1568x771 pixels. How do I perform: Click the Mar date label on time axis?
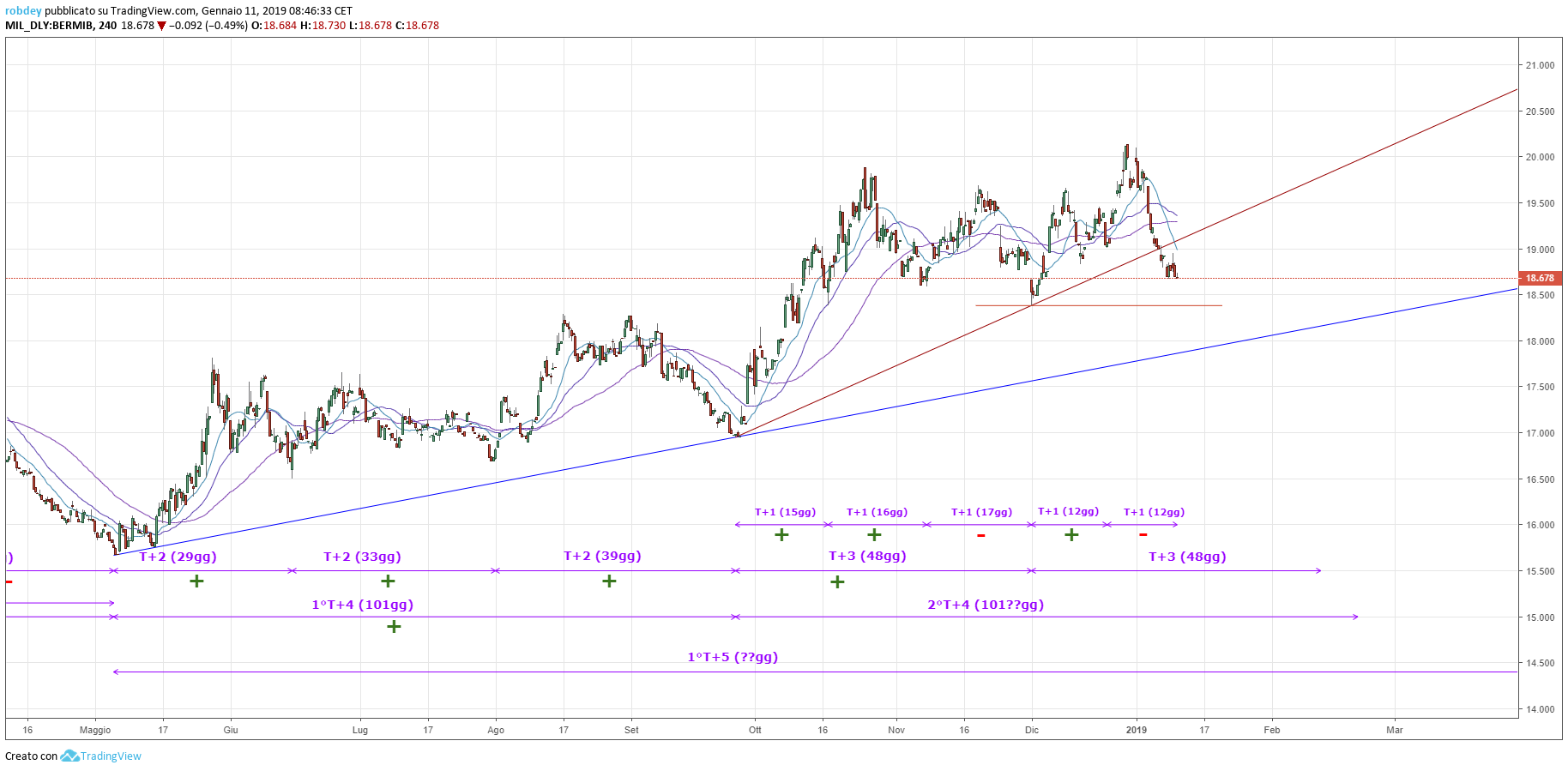pyautogui.click(x=1395, y=730)
